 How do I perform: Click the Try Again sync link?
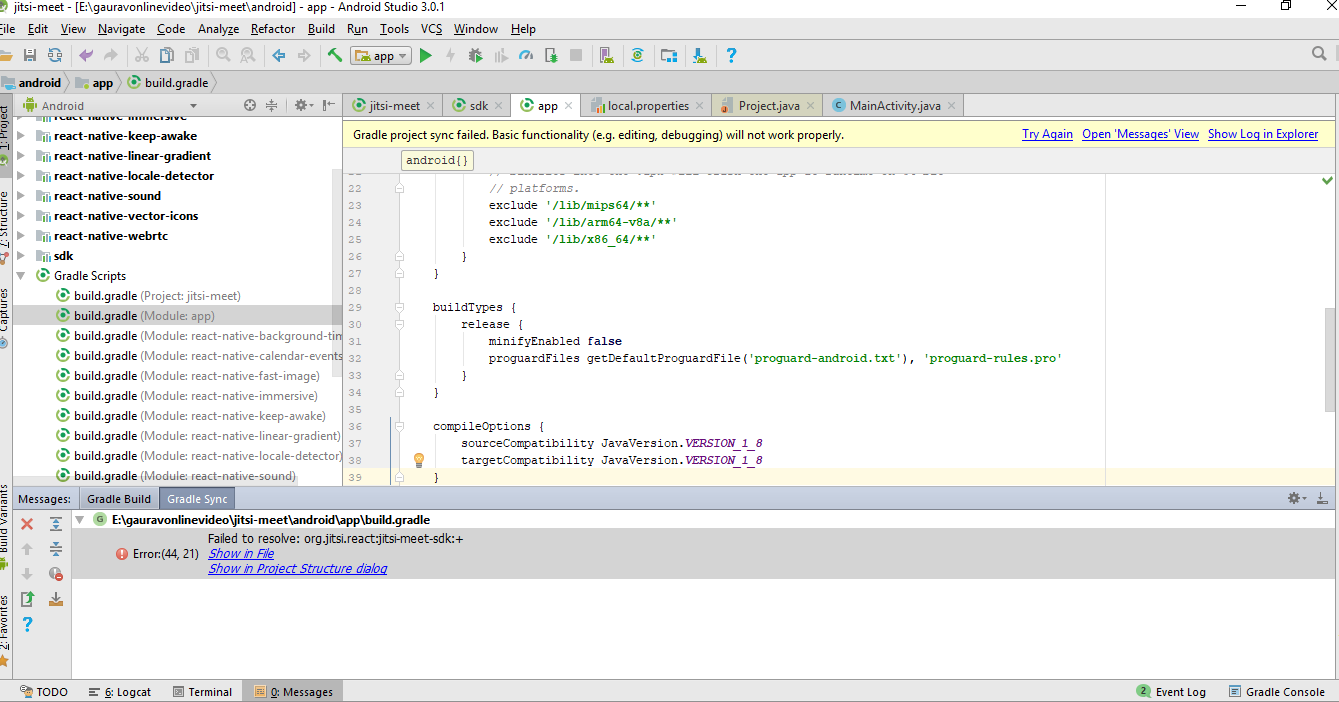click(x=1047, y=133)
